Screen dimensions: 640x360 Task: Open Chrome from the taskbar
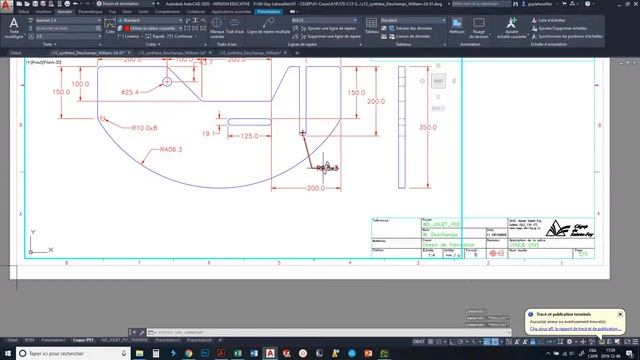189,353
